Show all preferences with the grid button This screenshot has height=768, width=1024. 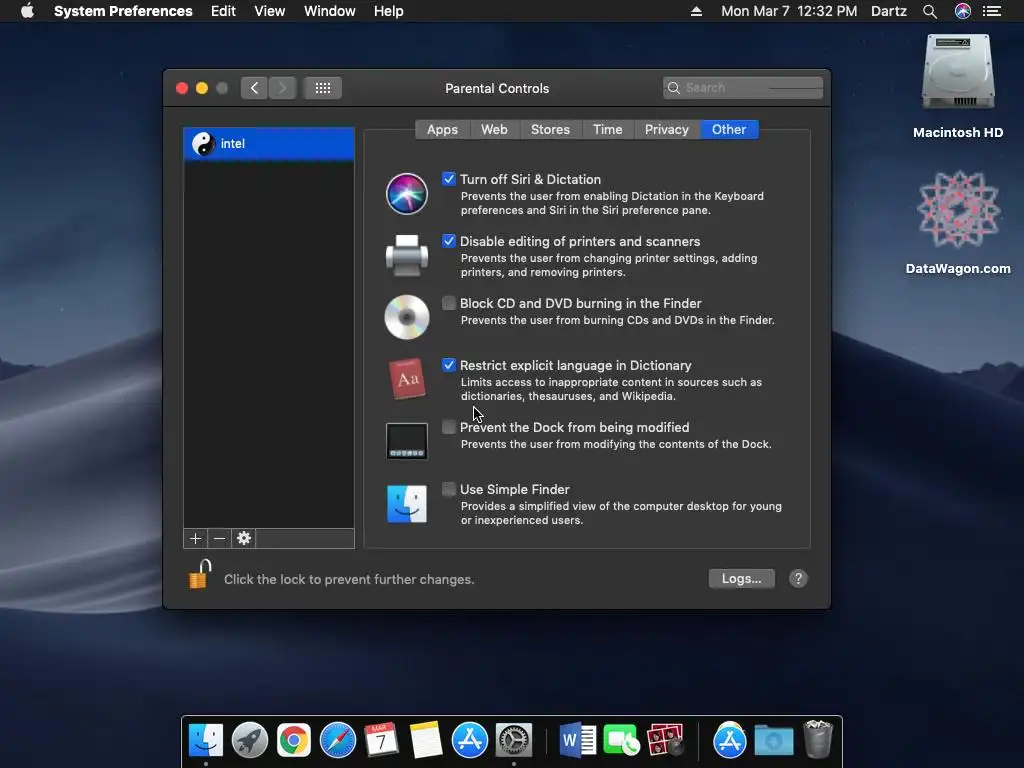point(323,88)
